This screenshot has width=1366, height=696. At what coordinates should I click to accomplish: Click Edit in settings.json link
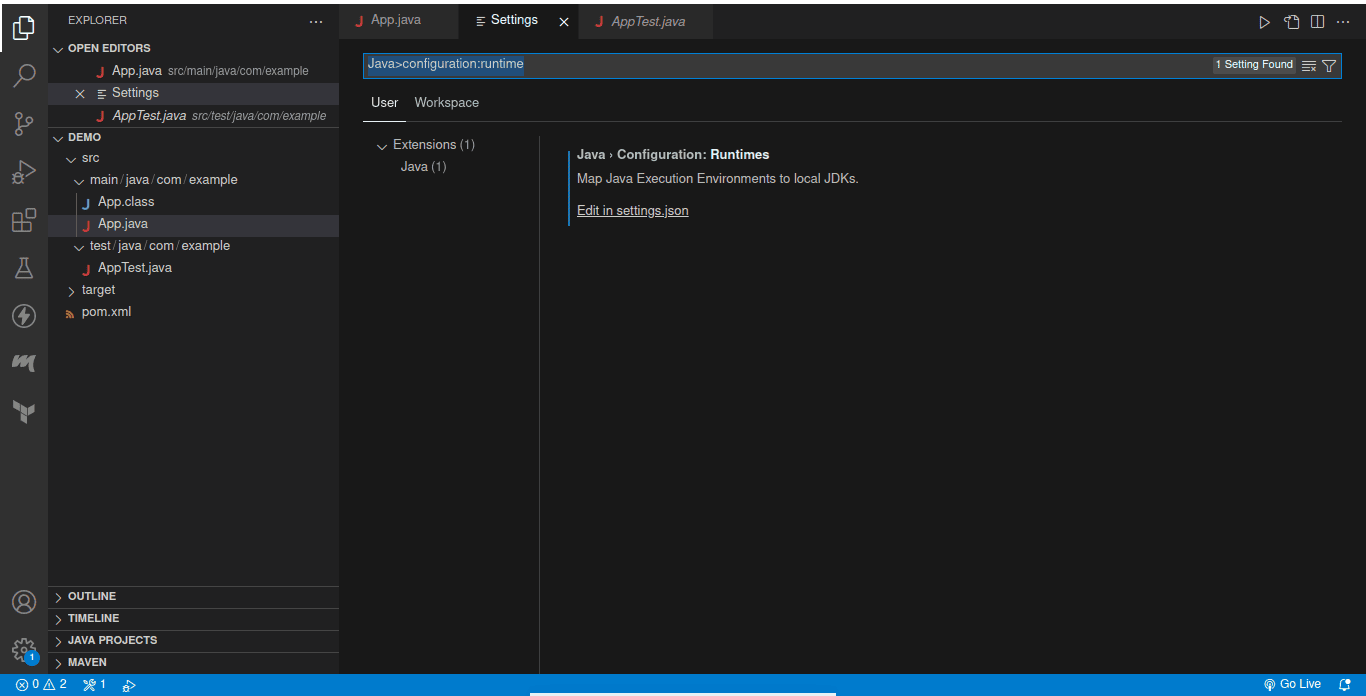(633, 211)
